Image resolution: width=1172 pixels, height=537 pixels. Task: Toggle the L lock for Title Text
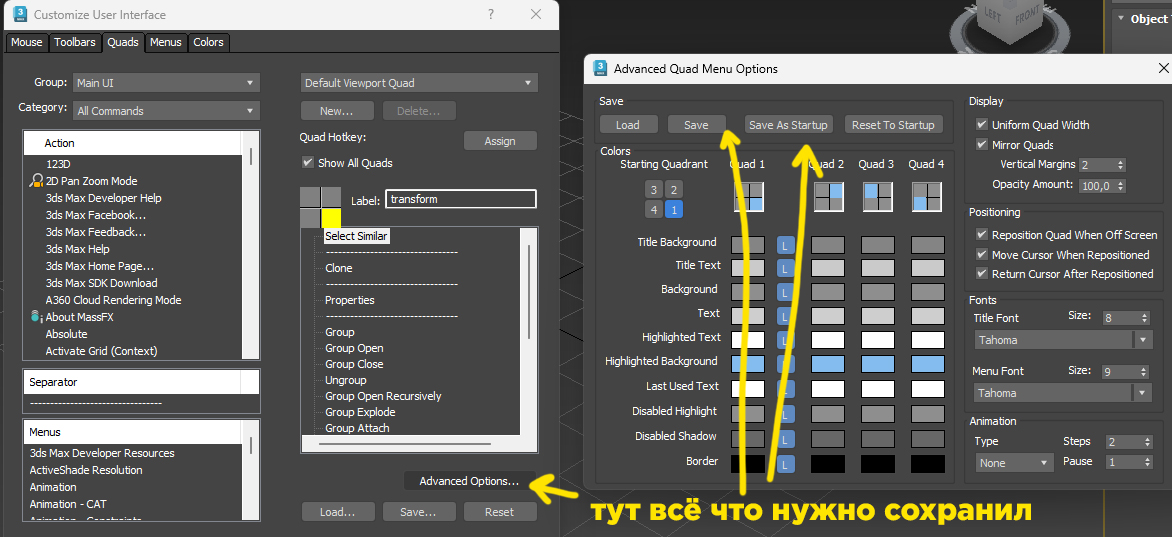point(786,268)
